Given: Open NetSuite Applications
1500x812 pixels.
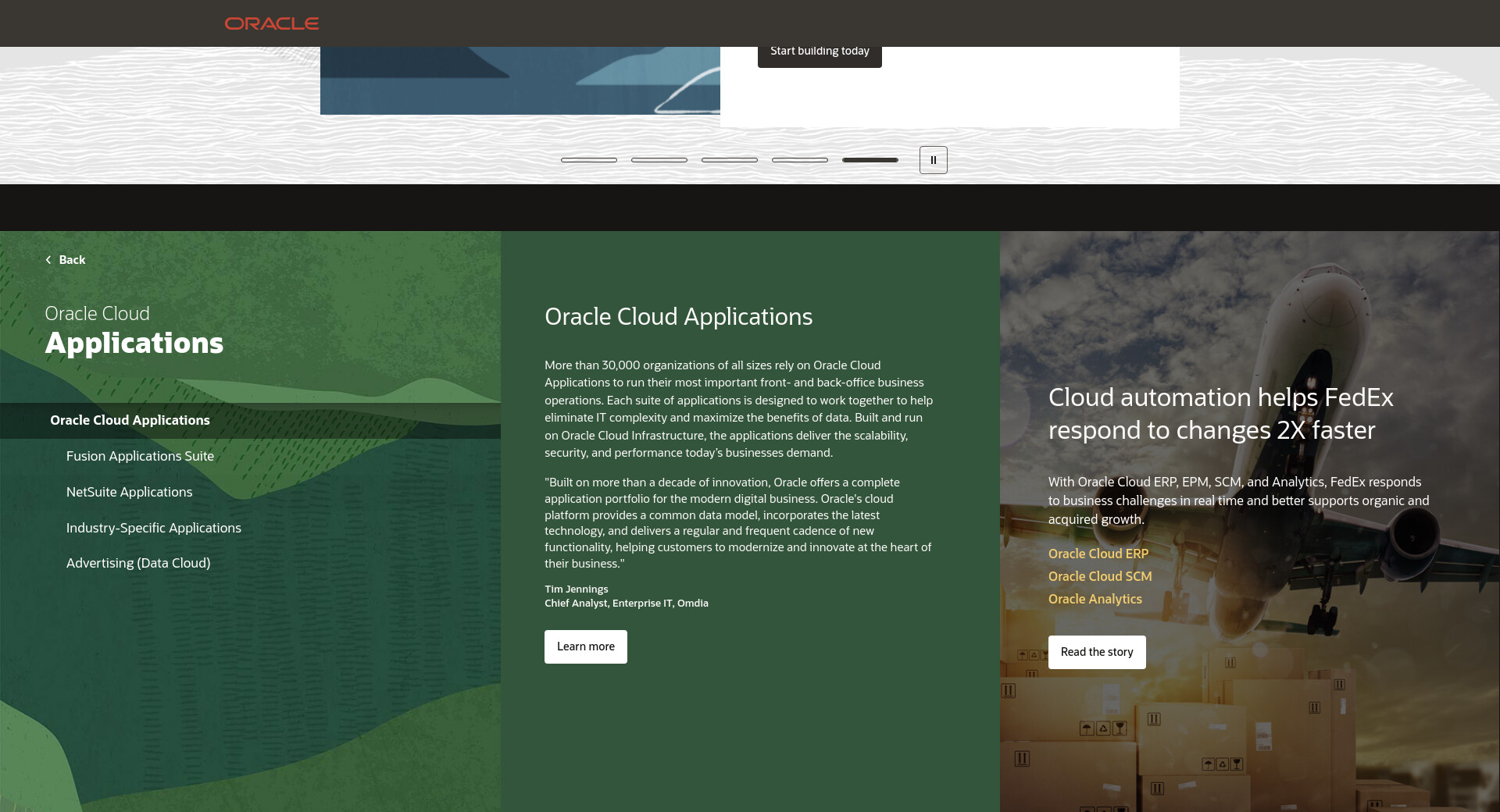Looking at the screenshot, I should 129,492.
